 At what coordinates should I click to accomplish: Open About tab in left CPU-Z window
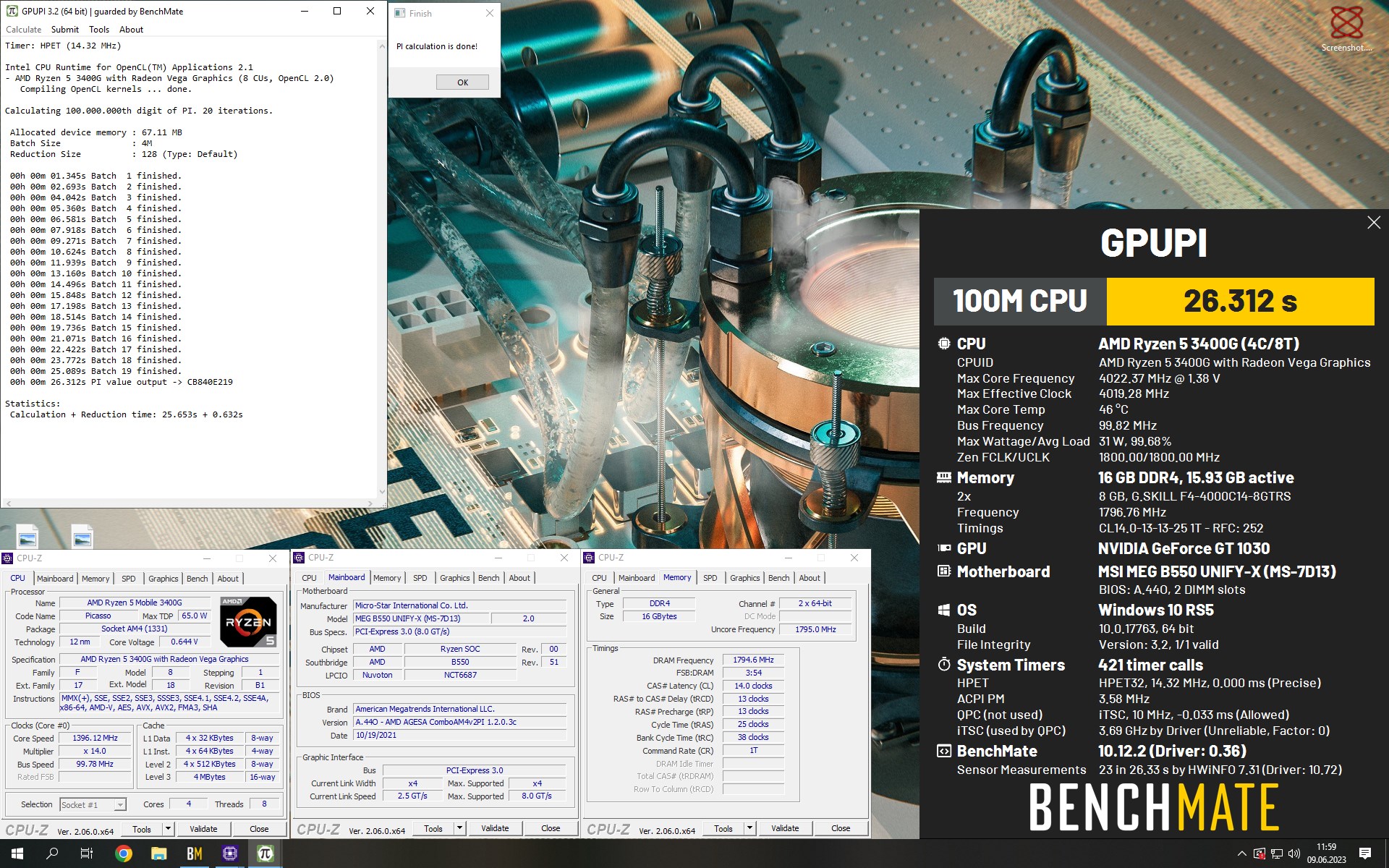(228, 579)
